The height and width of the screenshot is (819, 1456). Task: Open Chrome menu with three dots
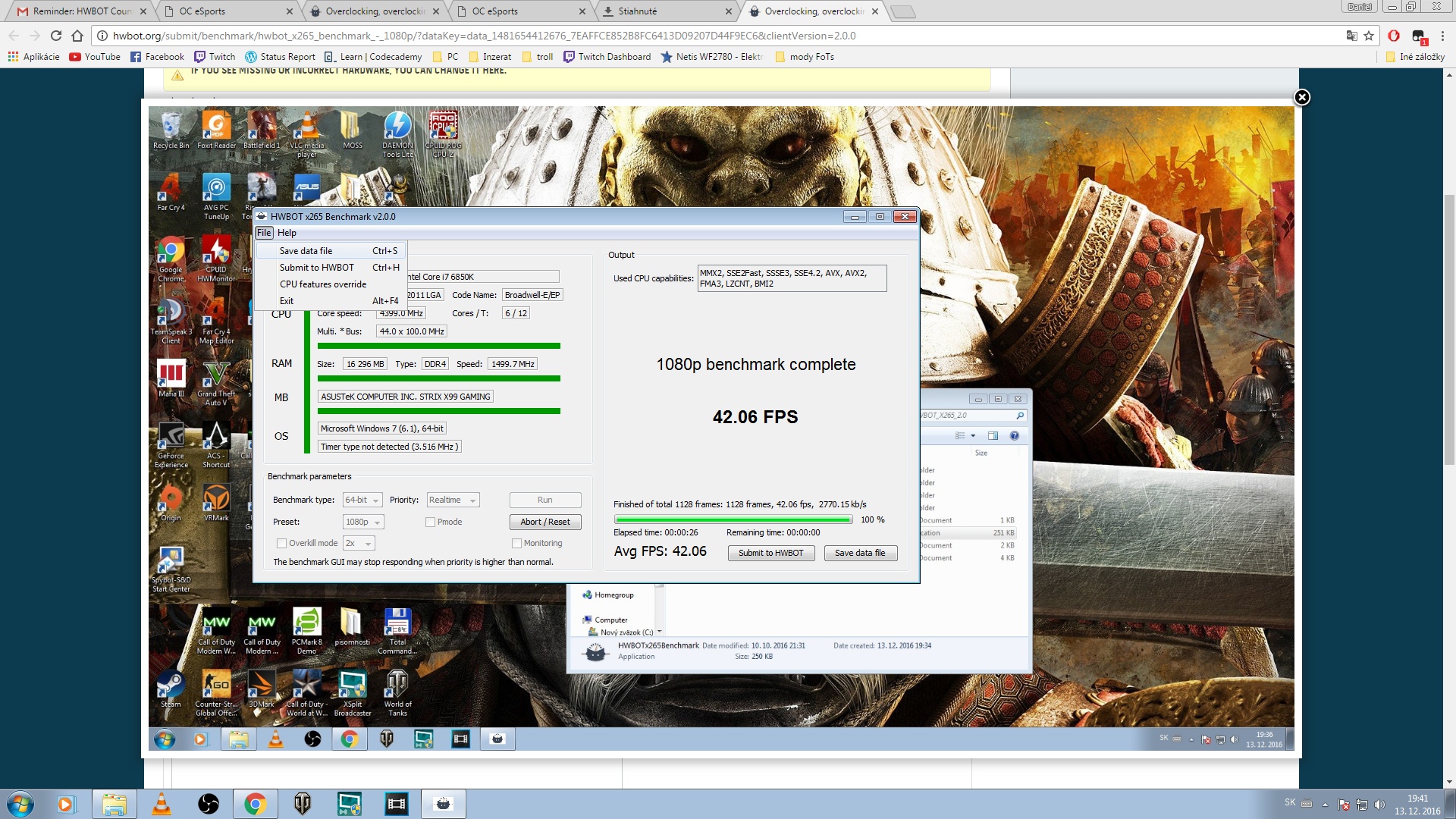(x=1442, y=36)
